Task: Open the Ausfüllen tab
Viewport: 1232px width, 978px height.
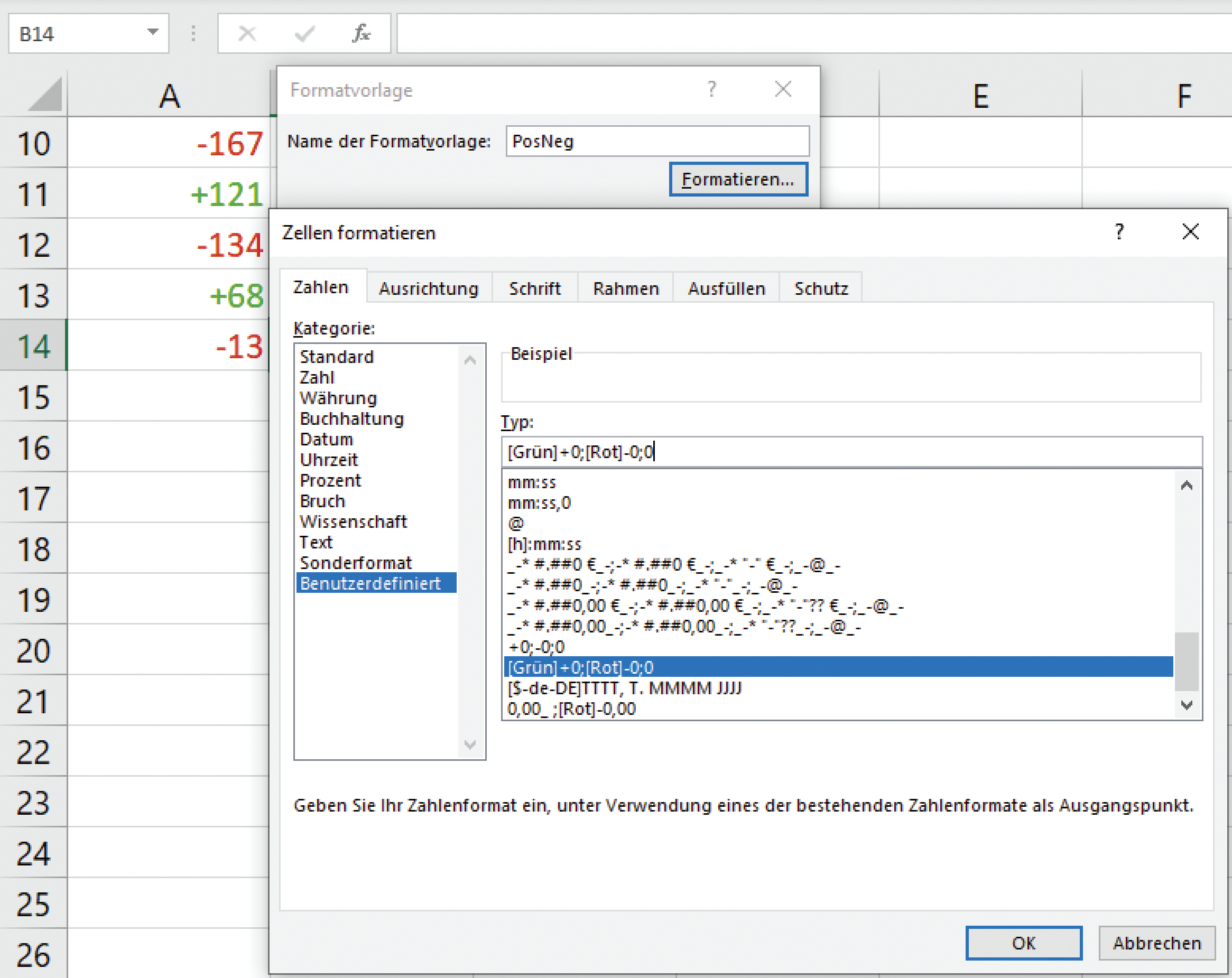Action: [726, 288]
